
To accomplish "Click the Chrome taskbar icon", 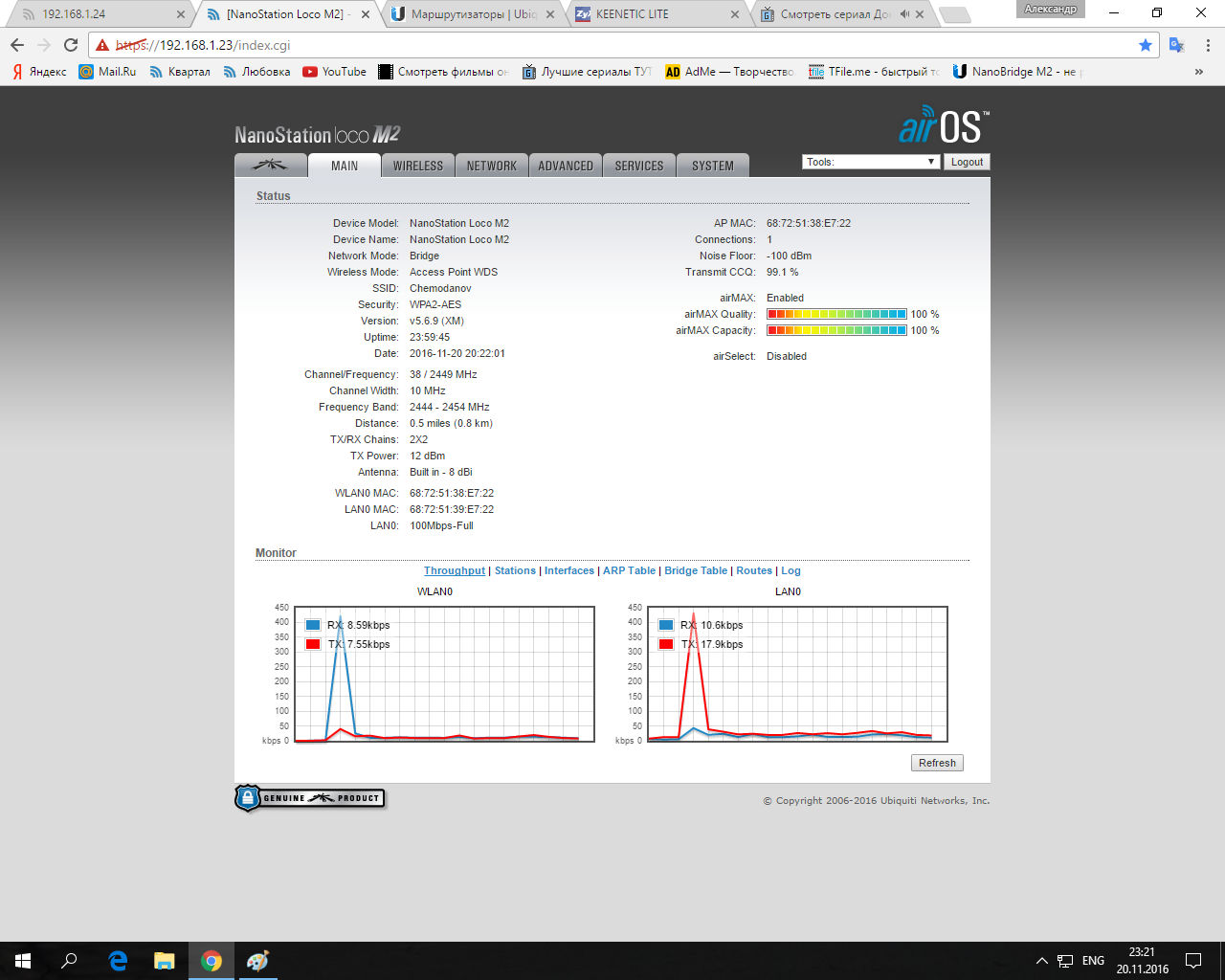I will coord(212,961).
